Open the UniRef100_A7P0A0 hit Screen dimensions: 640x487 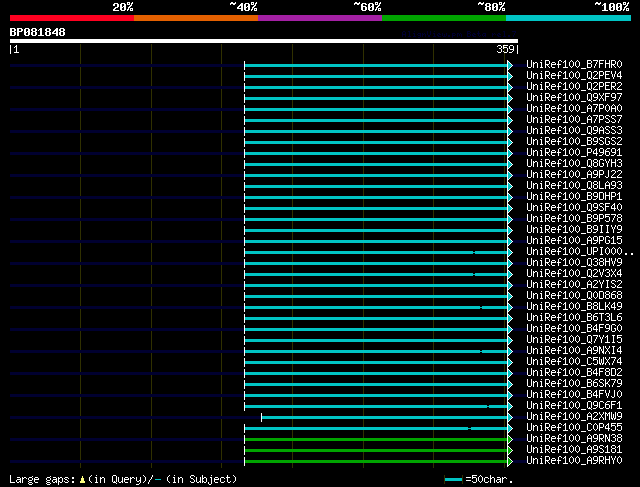574,109
